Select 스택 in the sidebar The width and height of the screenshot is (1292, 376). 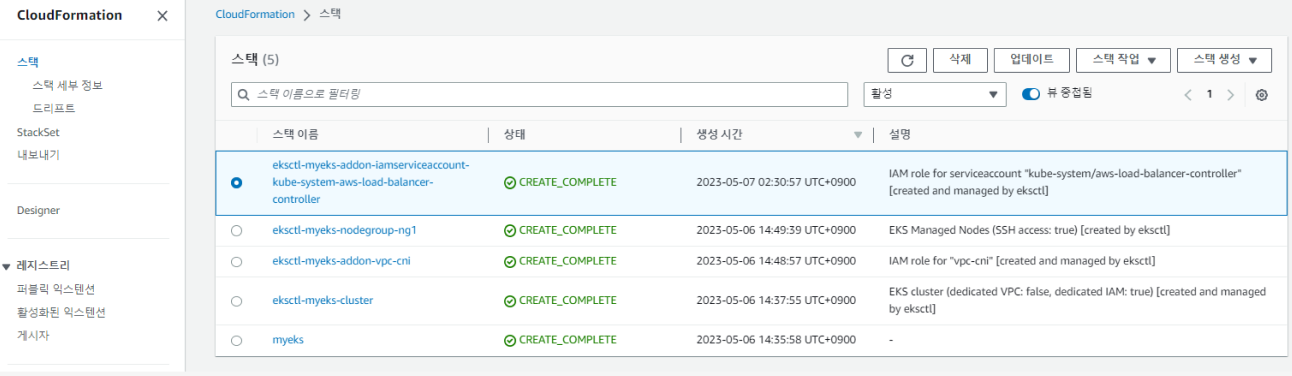[28, 62]
